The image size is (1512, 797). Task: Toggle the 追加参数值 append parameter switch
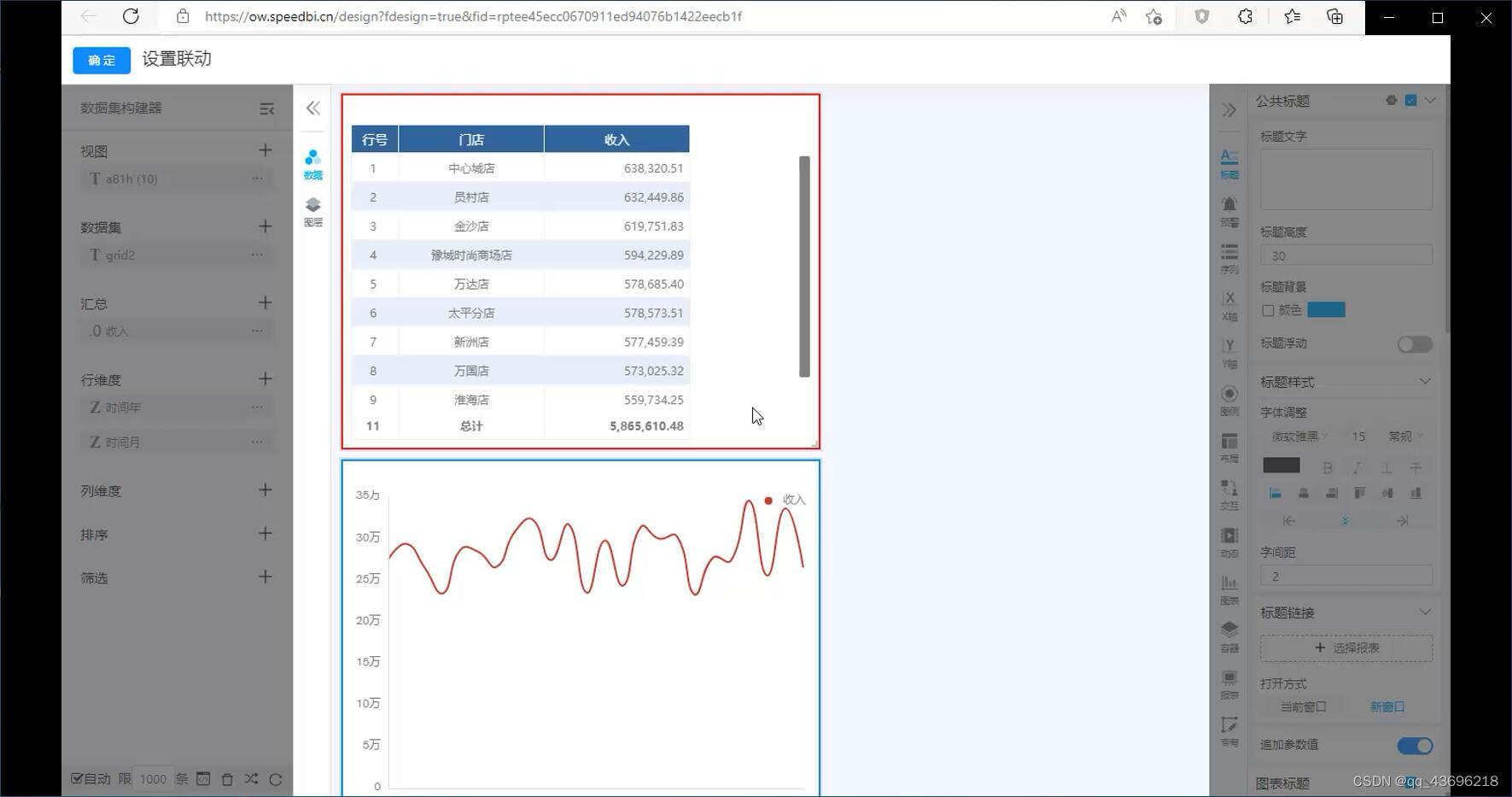(1415, 746)
